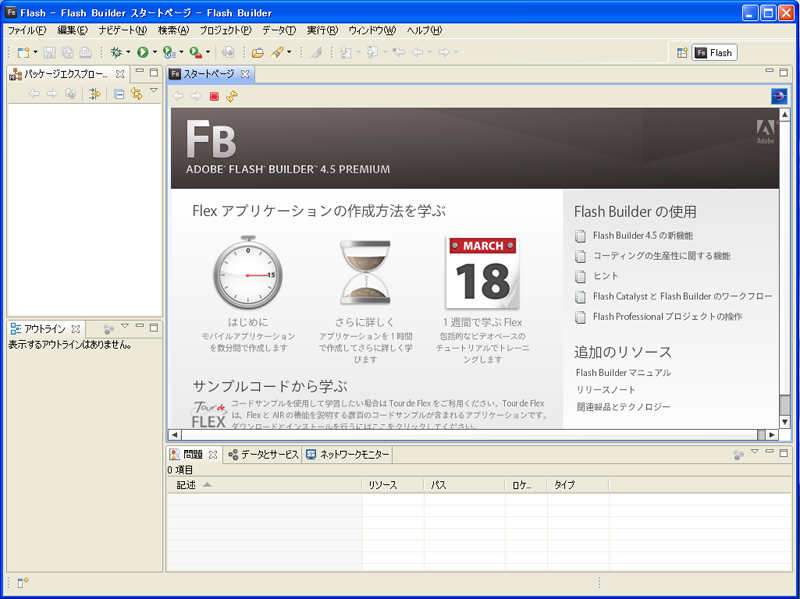Open the Profile dropdown arrow
800x599 pixels.
181,52
